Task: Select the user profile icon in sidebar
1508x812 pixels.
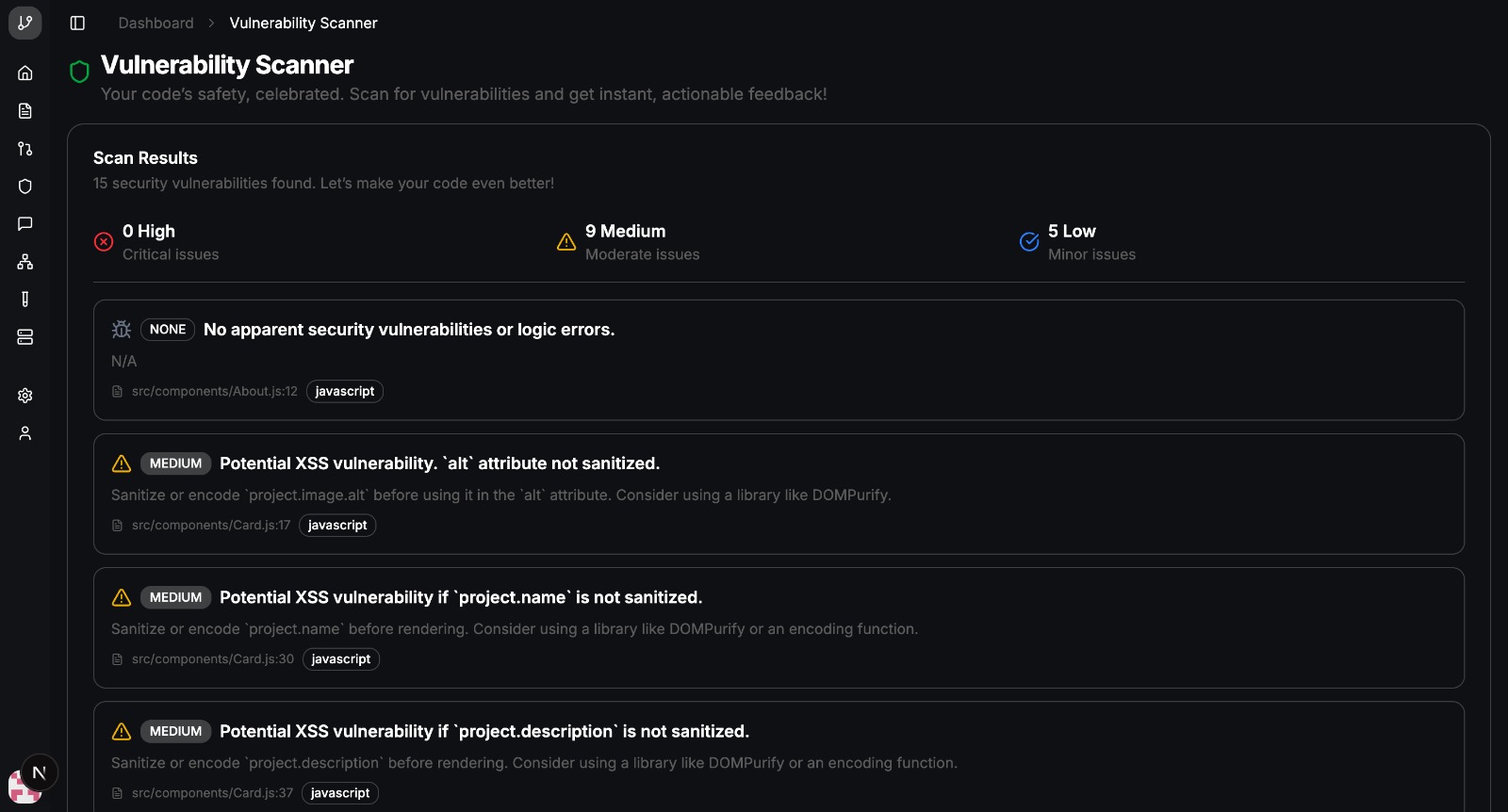Action: pyautogui.click(x=25, y=433)
